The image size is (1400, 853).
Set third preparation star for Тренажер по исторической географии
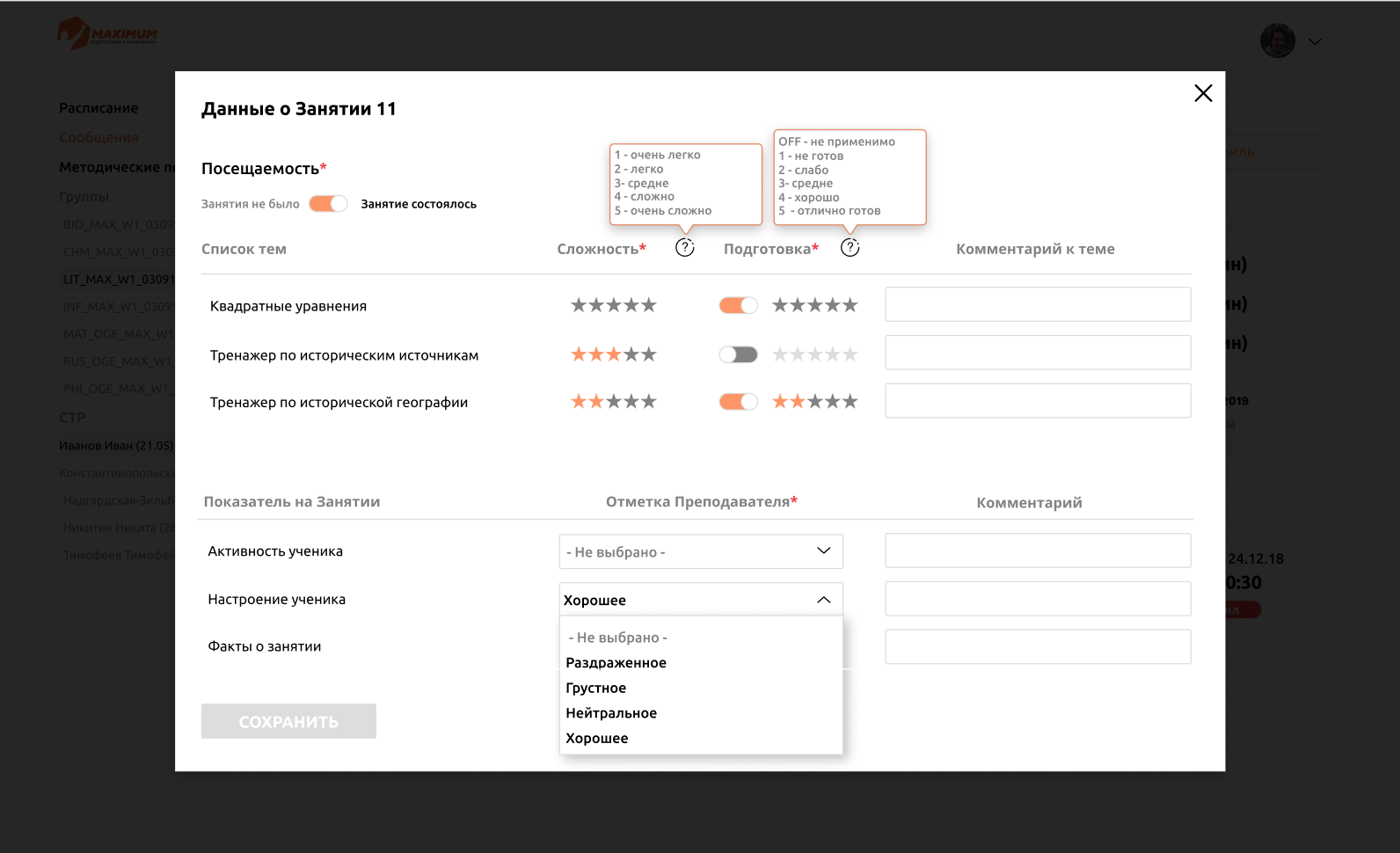[814, 402]
